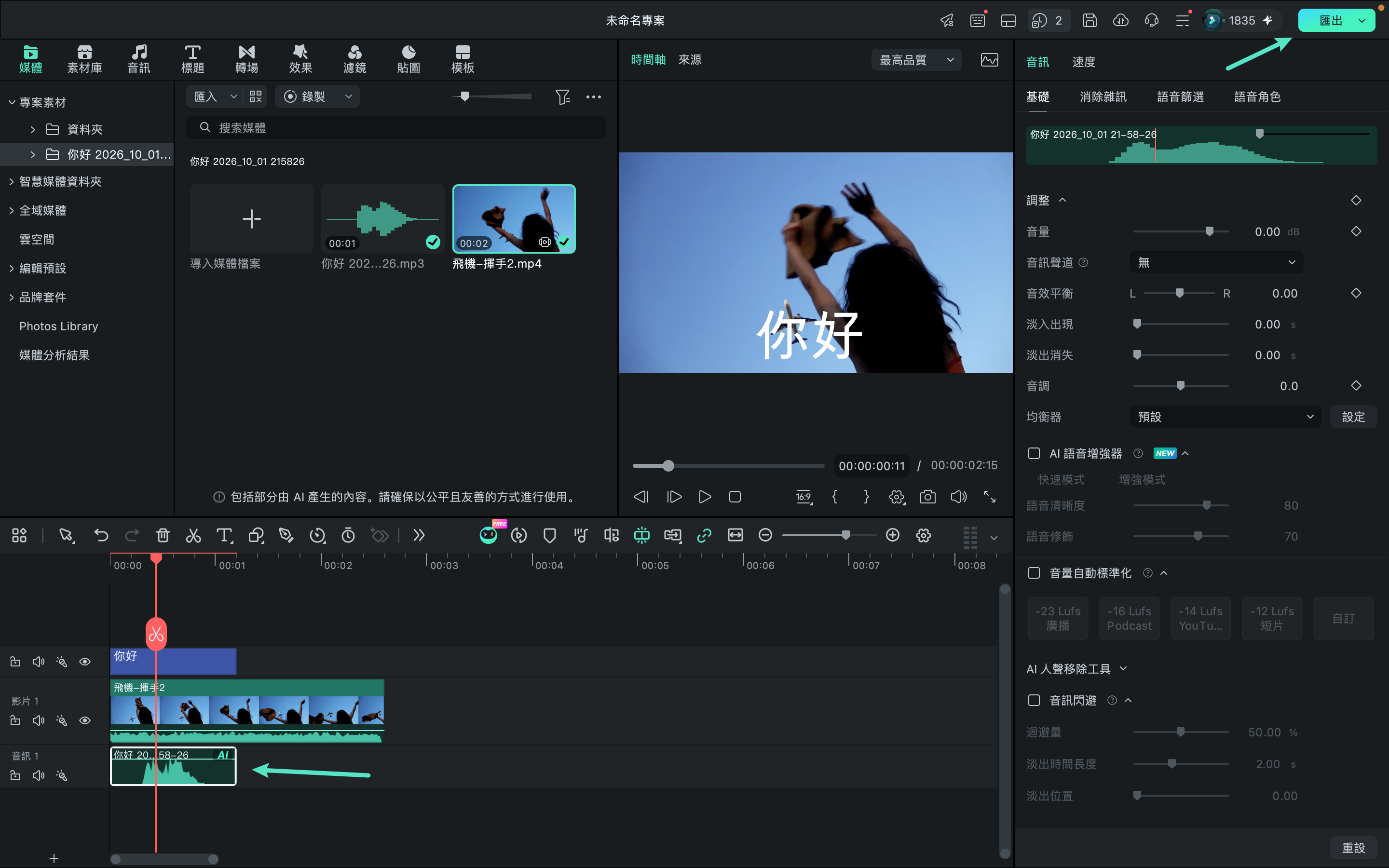
Task: Click the 搜索媒體 search field
Action: click(x=395, y=127)
